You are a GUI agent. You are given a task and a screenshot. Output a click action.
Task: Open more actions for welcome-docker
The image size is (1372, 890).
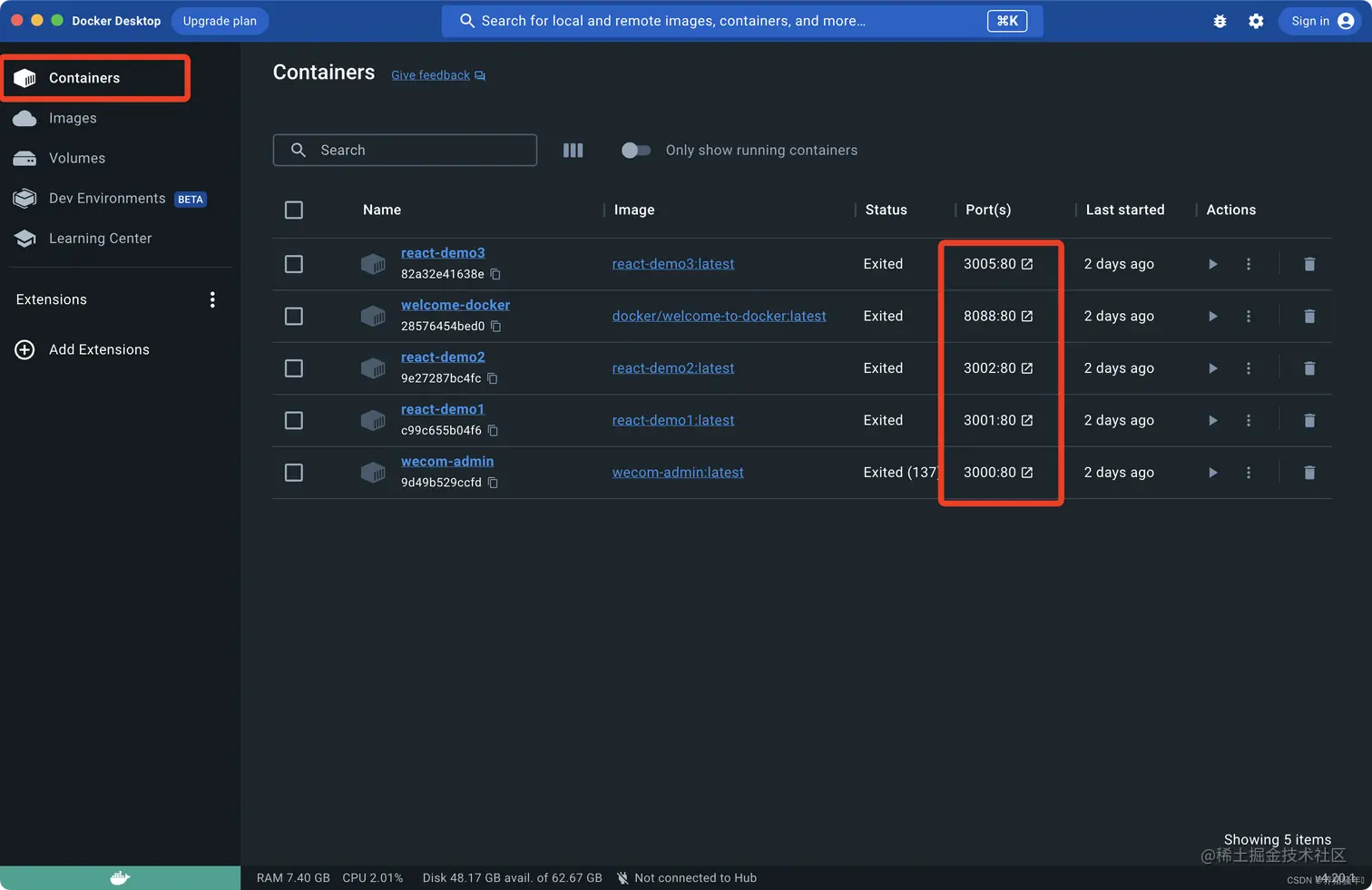coord(1249,317)
